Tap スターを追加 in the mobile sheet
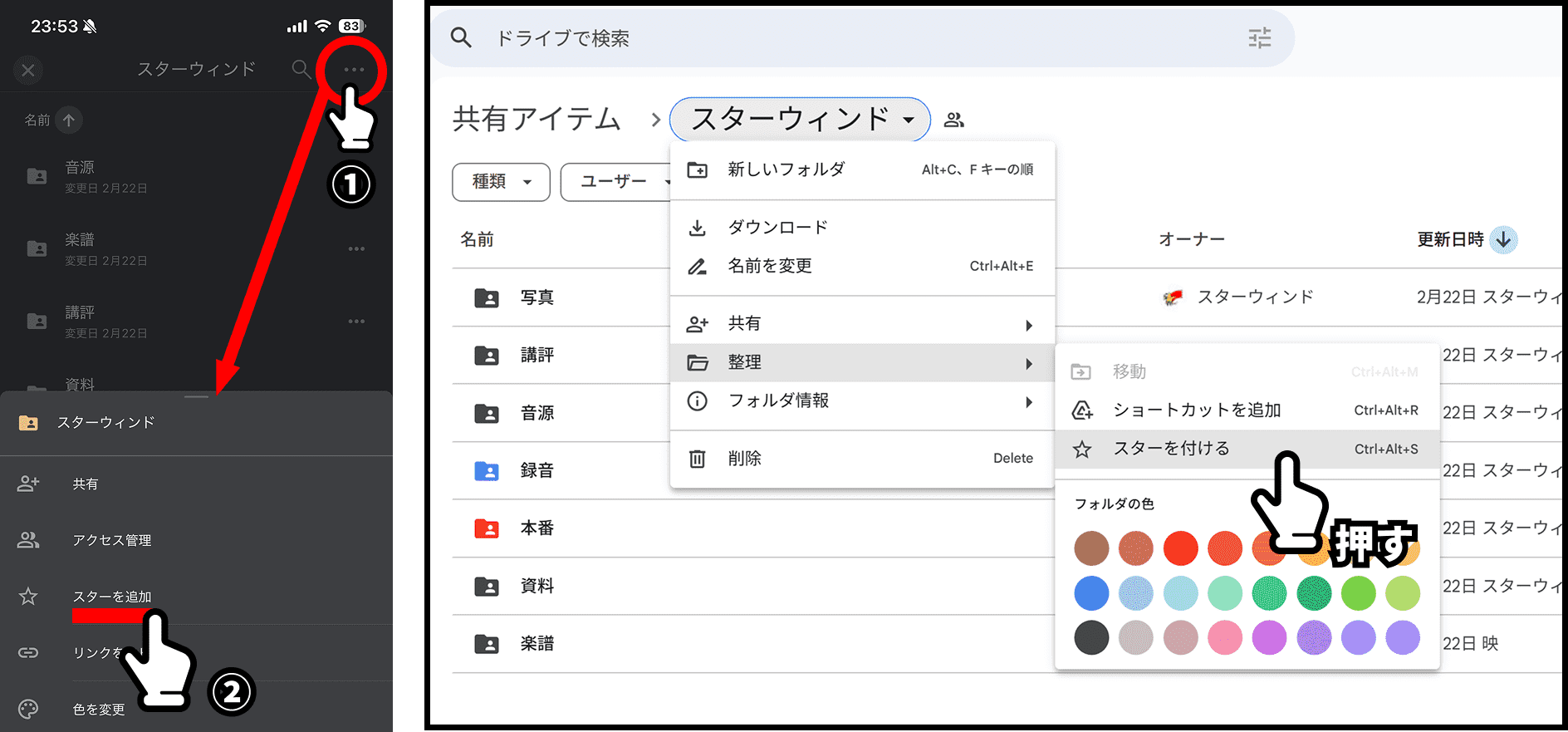Screen dimensions: 1568x732 pos(111,597)
